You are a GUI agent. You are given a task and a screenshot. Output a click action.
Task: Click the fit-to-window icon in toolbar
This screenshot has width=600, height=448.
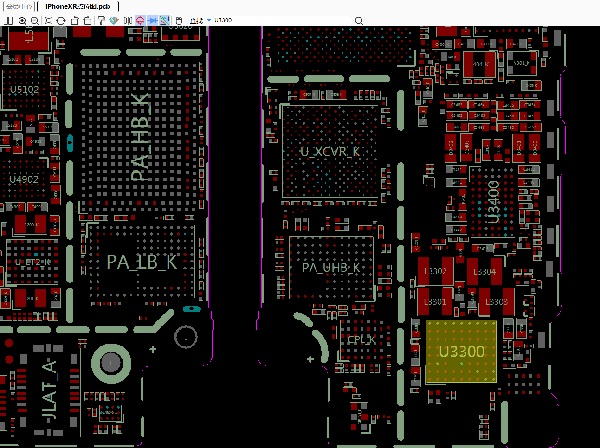pyautogui.click(x=48, y=20)
